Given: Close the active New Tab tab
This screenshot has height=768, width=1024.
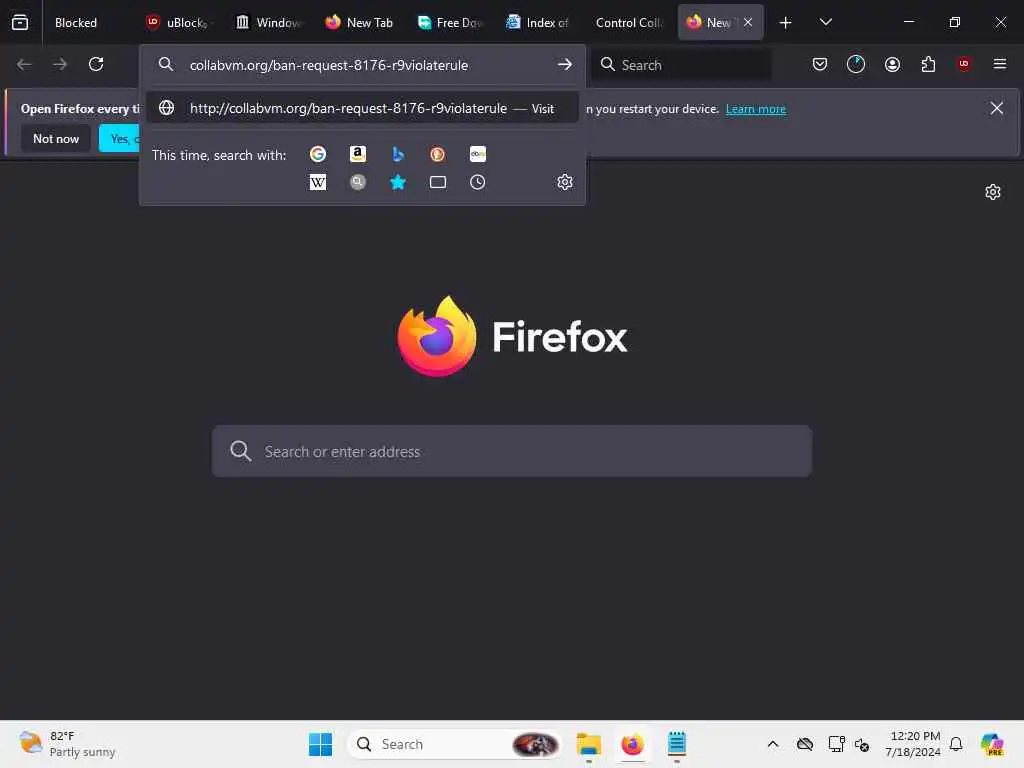Looking at the screenshot, I should [748, 22].
